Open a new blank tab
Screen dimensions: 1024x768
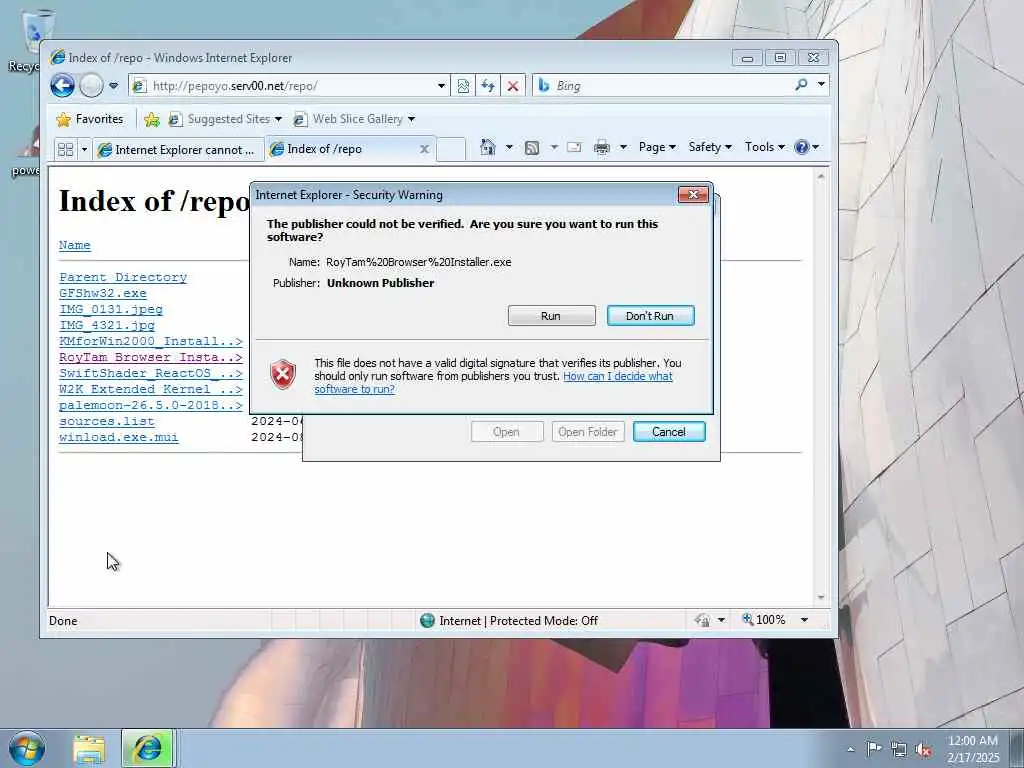pyautogui.click(x=451, y=149)
